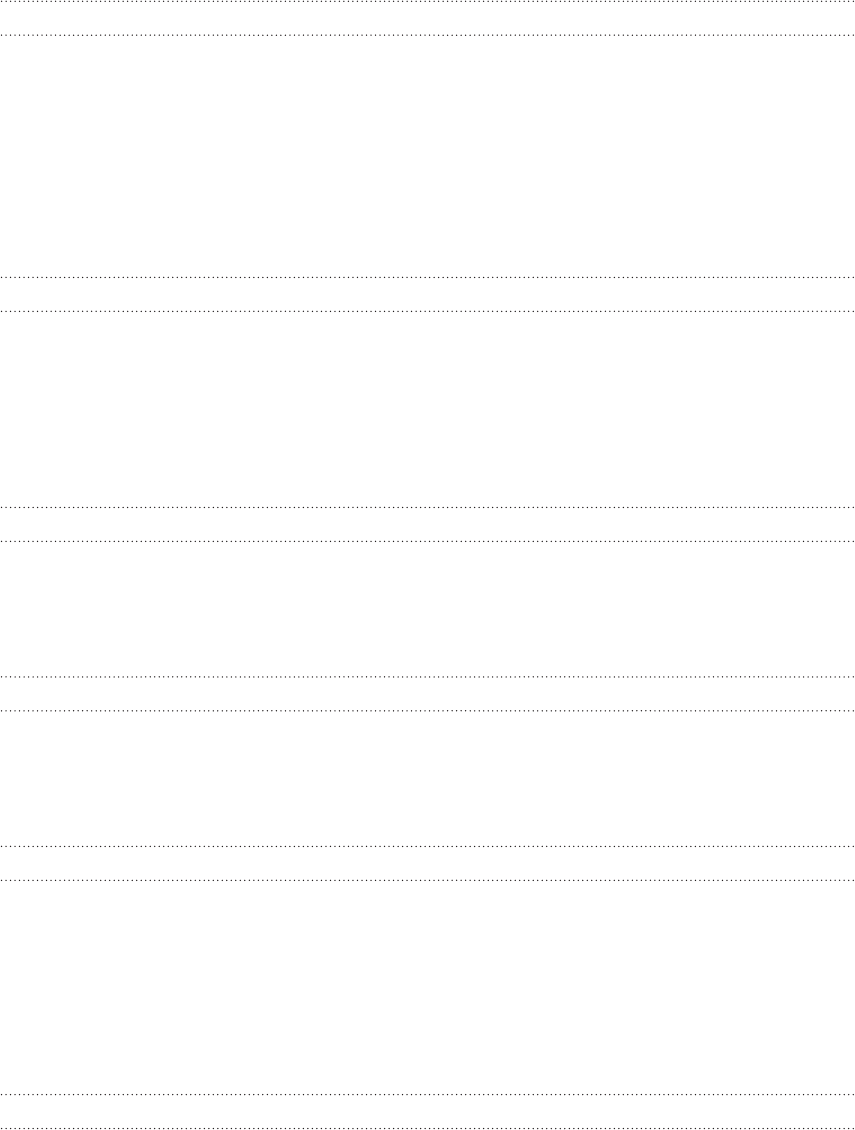Click inside the second large blank section from top
This screenshot has width=855, height=1130.
click(427, 409)
